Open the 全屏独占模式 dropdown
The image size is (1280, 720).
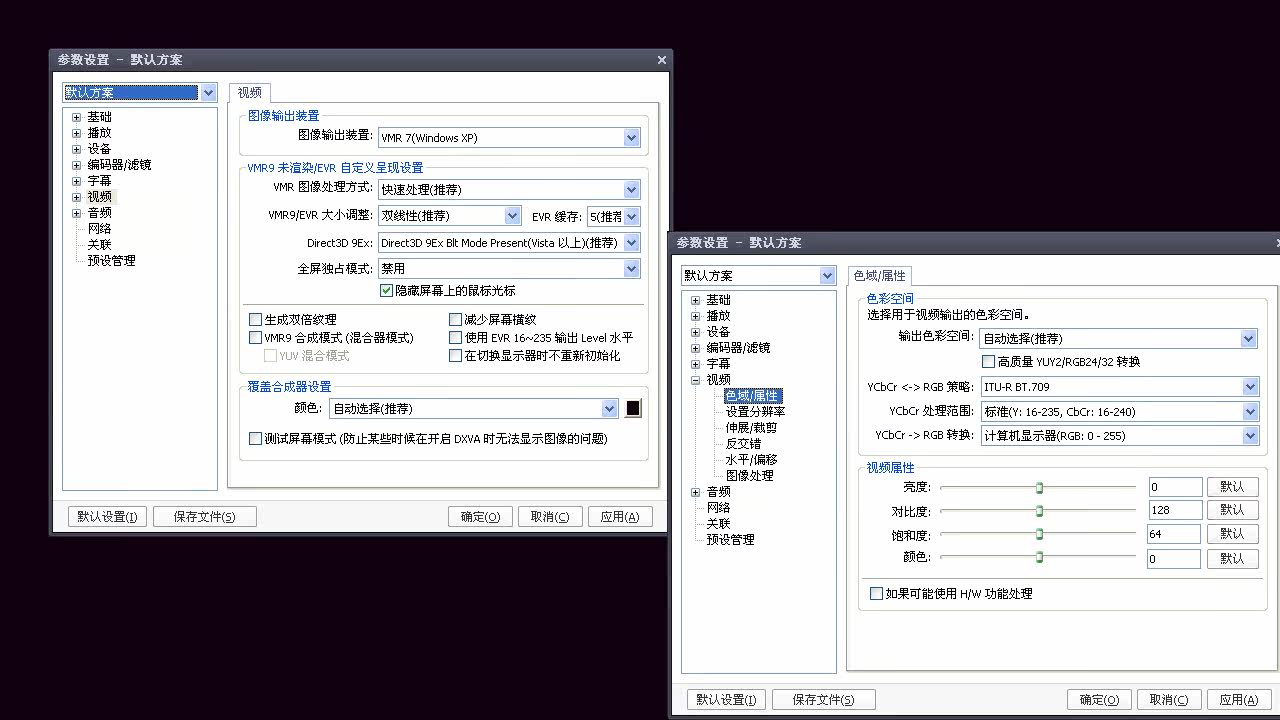(631, 268)
